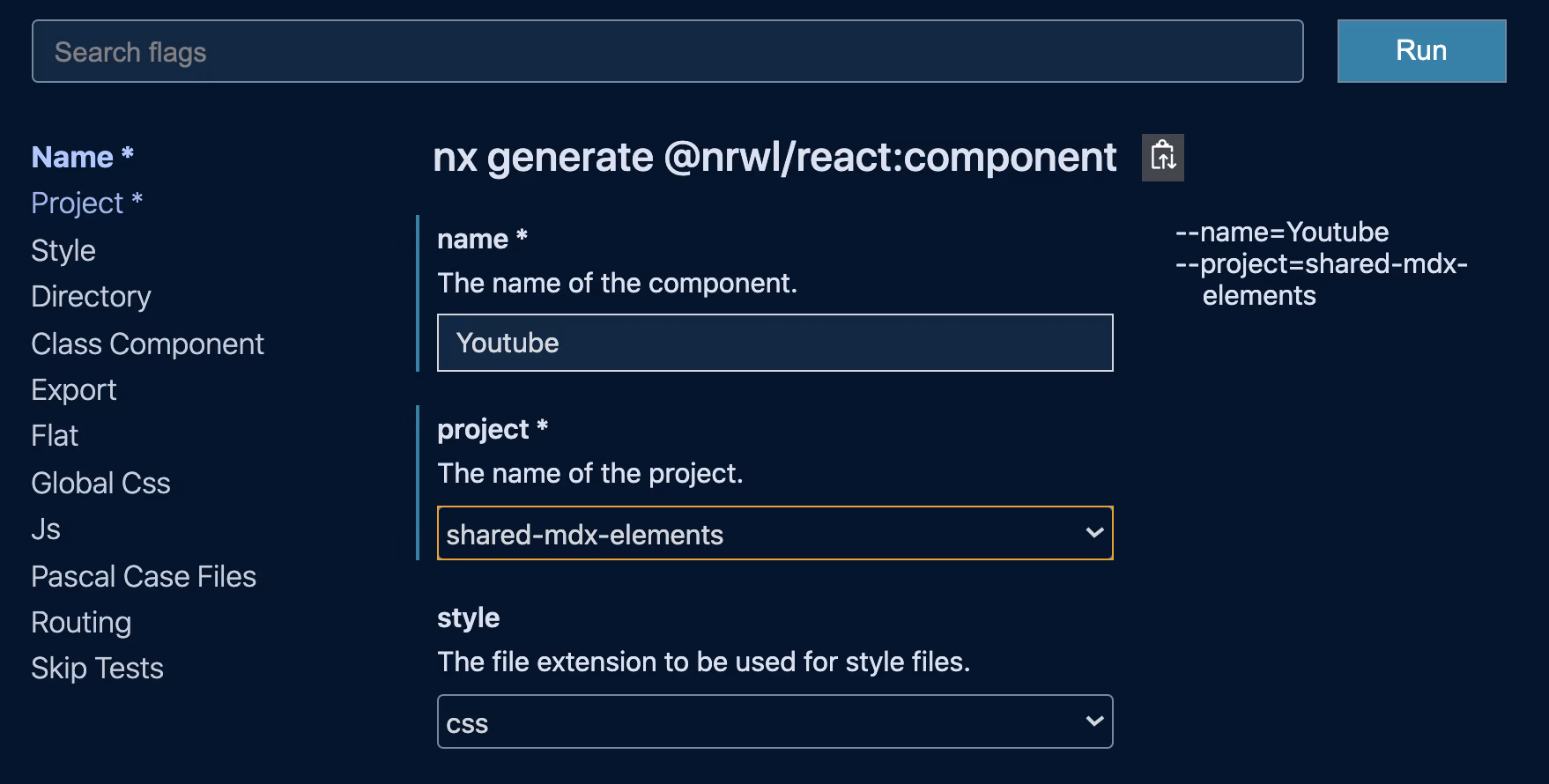Click the Youtube name input field
The height and width of the screenshot is (784, 1549).
click(x=774, y=343)
